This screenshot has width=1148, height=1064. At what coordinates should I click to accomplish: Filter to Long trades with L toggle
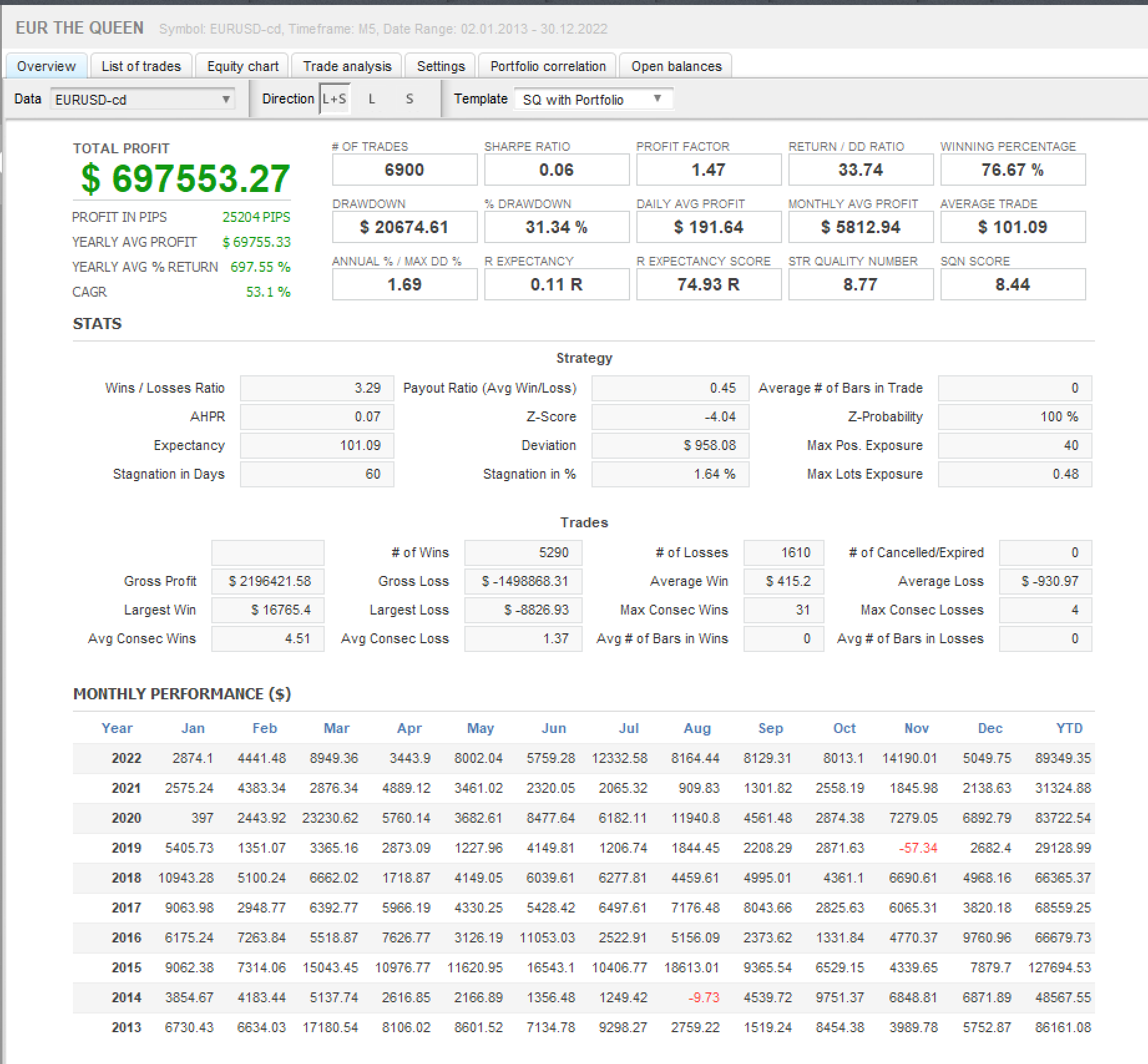click(372, 99)
